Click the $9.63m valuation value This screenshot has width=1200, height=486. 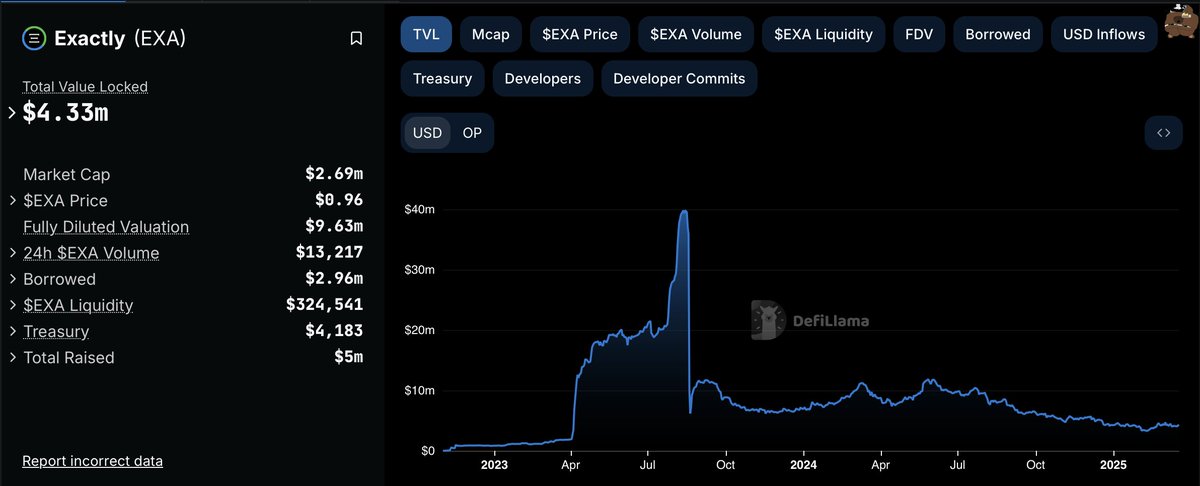click(x=334, y=227)
